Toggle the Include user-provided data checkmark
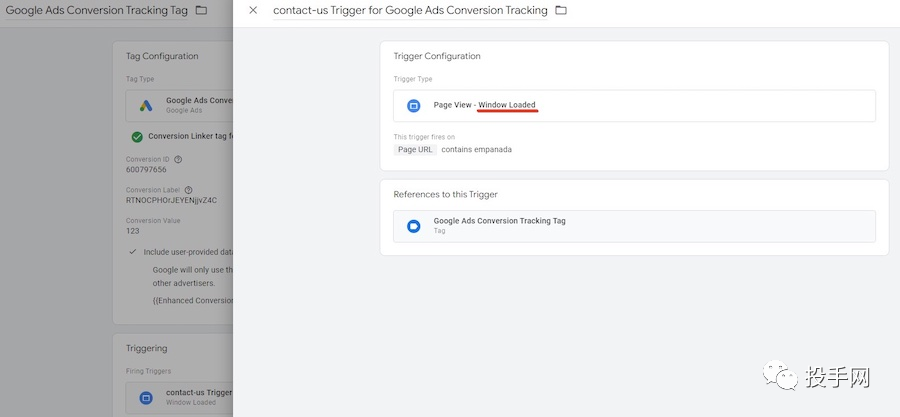 (x=133, y=252)
